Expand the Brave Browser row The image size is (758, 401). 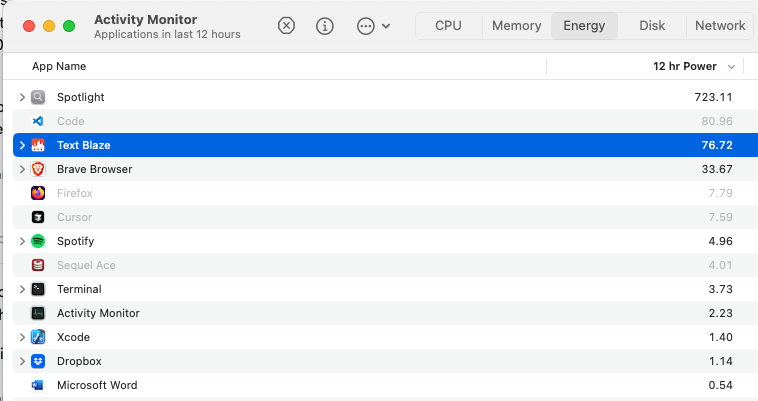click(x=22, y=169)
